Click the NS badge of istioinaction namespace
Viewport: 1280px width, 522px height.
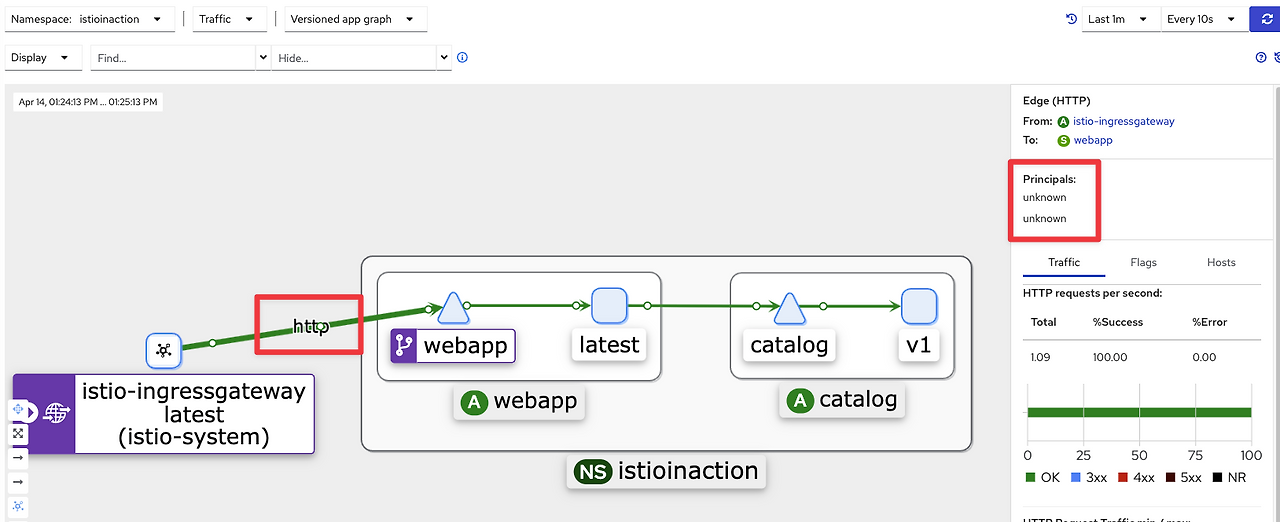point(591,471)
